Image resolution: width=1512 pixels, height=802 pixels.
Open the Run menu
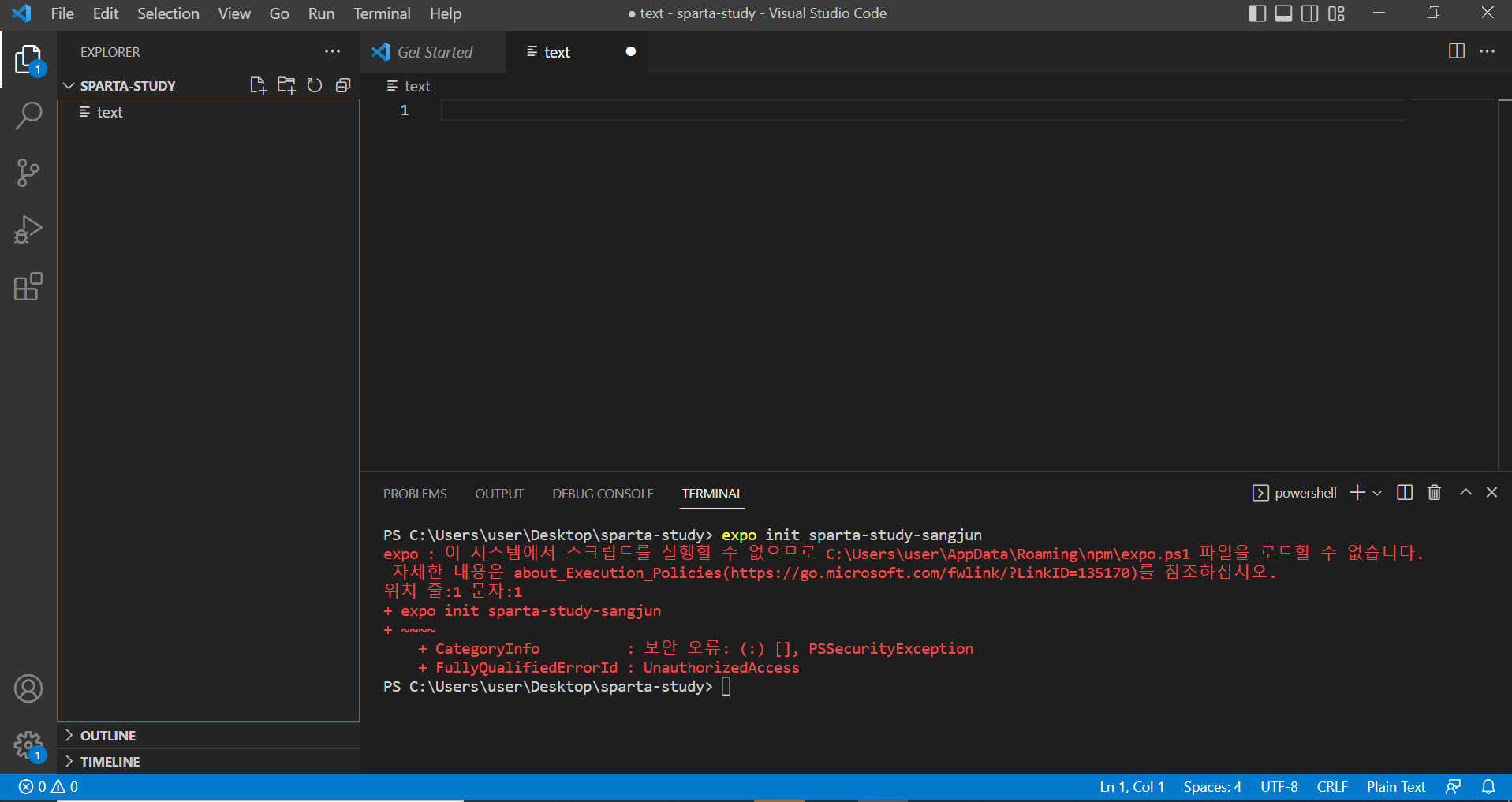(x=321, y=13)
